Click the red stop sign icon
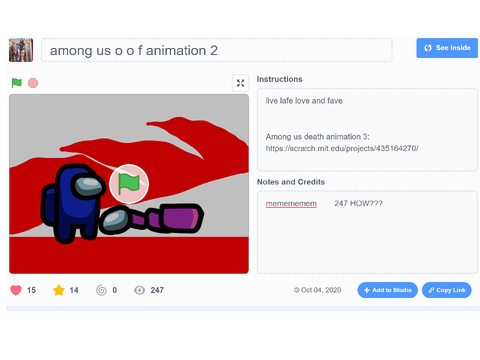The image size is (480, 360). (33, 83)
